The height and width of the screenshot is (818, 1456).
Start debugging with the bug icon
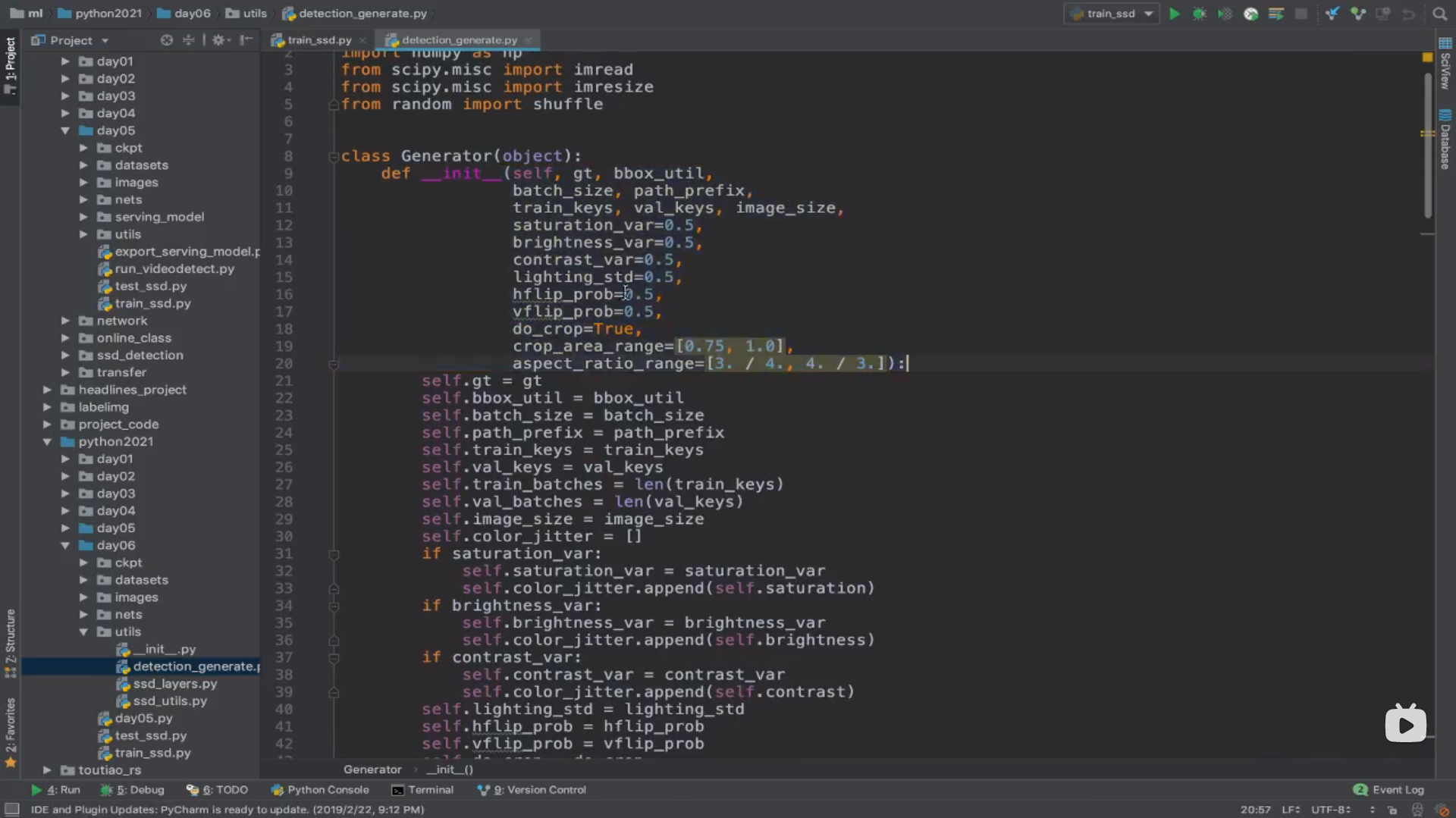1199,14
